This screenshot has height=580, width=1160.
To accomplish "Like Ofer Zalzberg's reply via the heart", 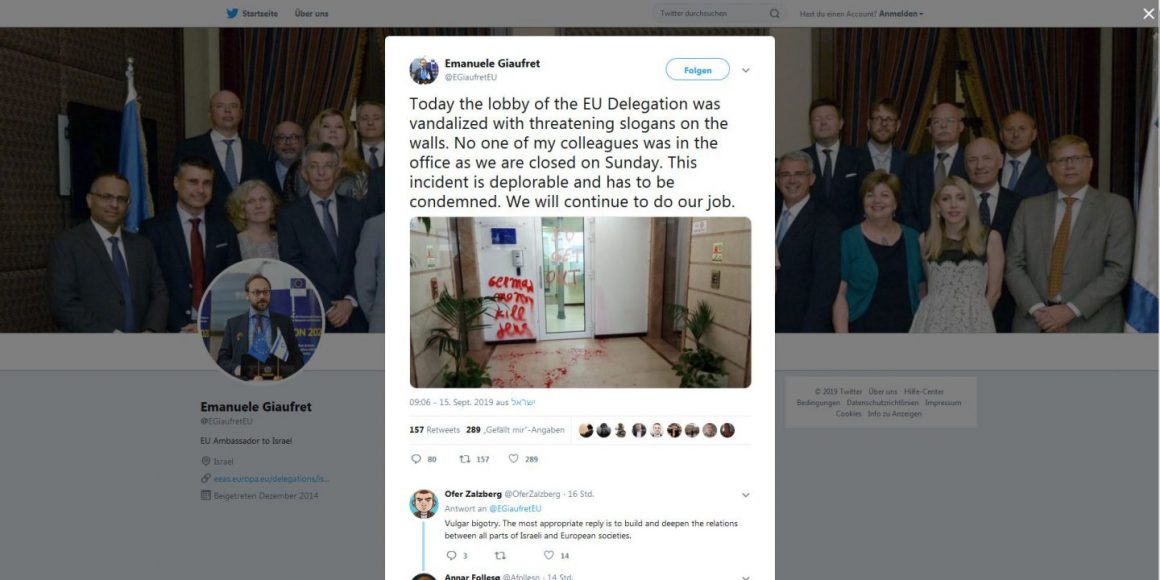I will point(549,555).
